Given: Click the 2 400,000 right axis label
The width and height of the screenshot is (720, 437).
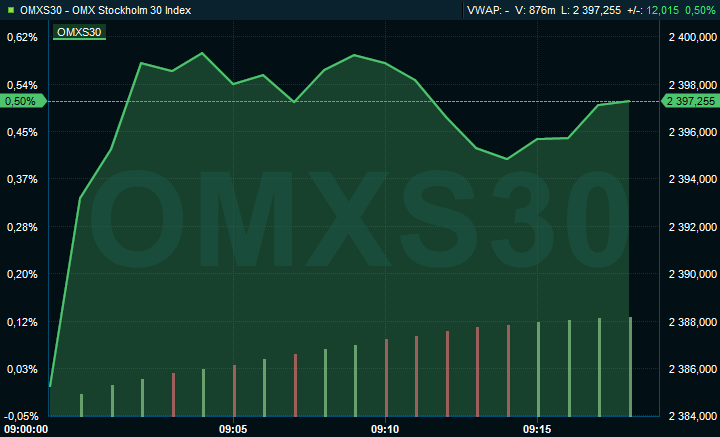Looking at the screenshot, I should pyautogui.click(x=692, y=37).
